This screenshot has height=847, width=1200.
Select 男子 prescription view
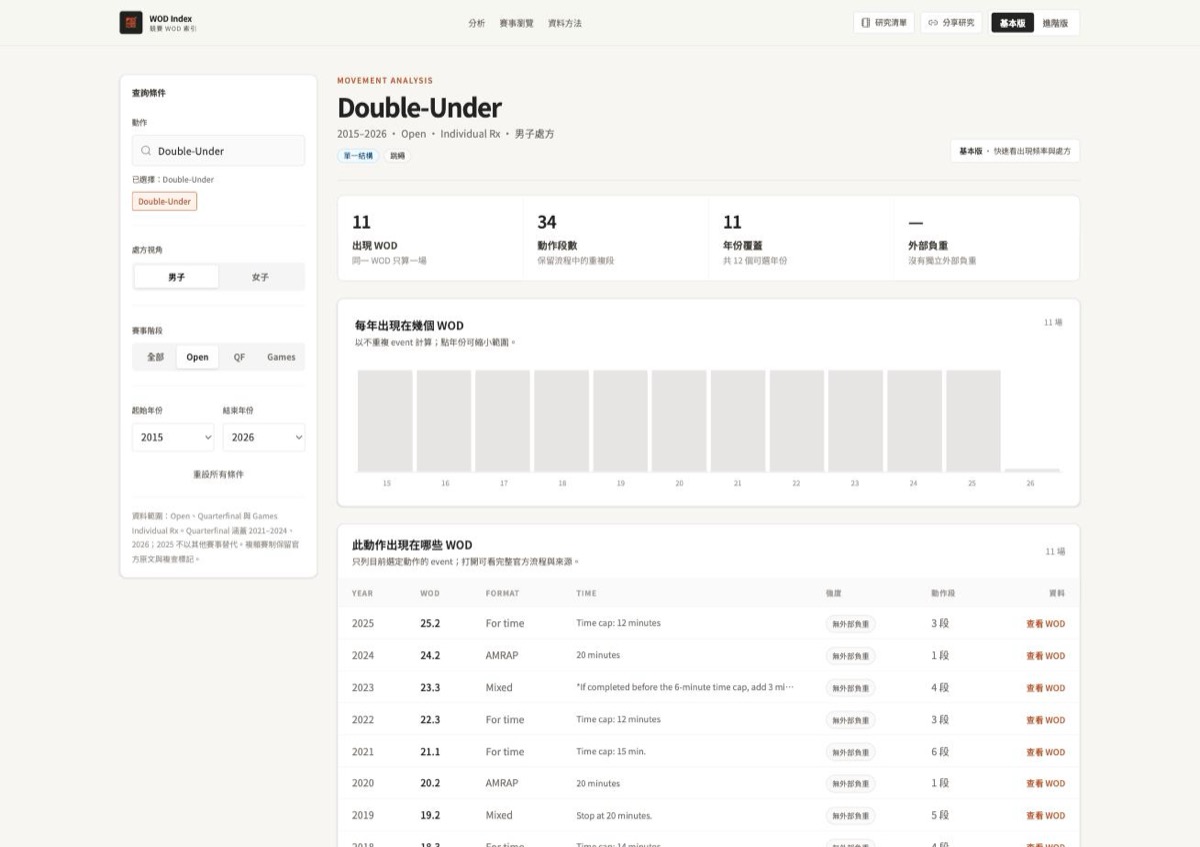click(176, 277)
